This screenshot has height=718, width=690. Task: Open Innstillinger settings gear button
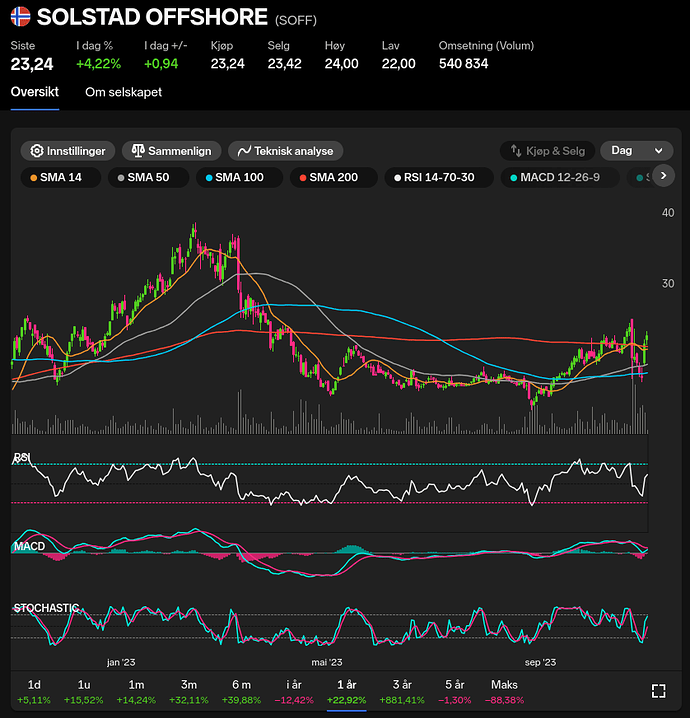coord(68,151)
